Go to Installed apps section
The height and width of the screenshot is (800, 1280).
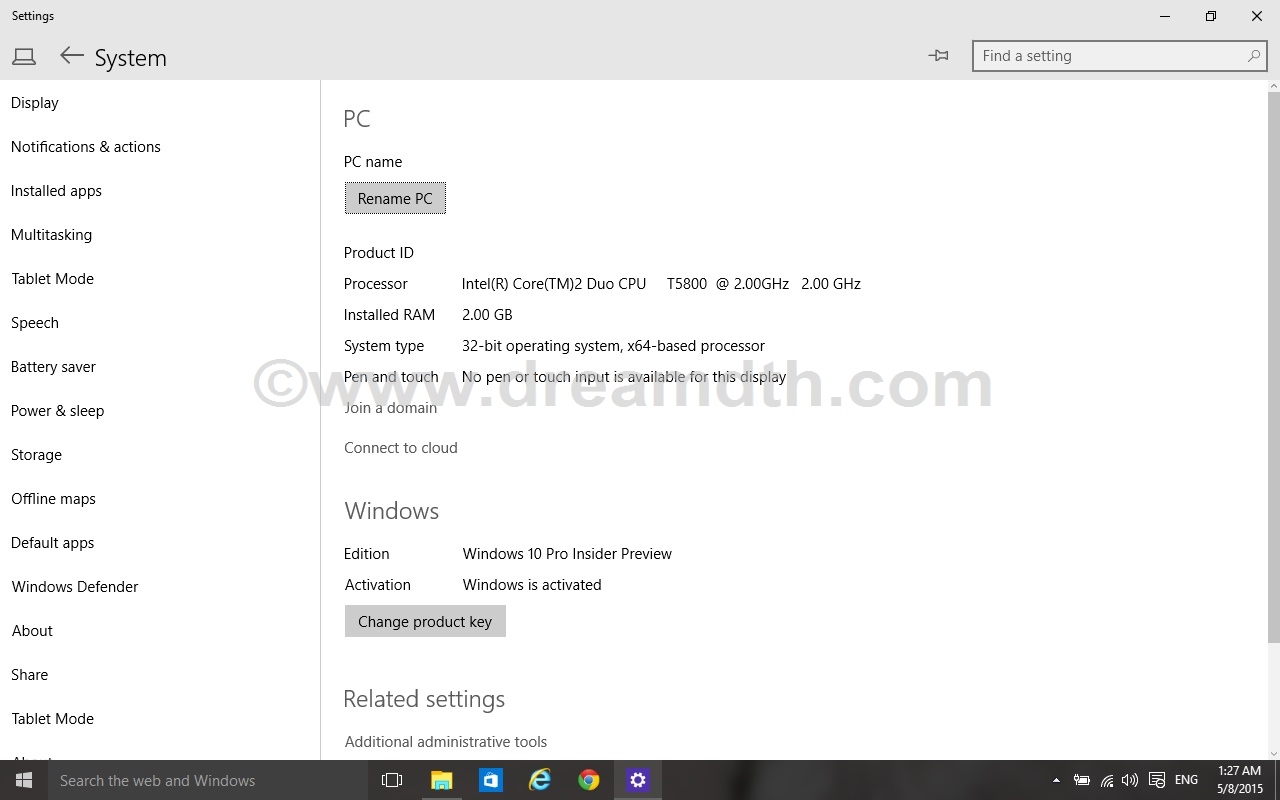coord(56,191)
